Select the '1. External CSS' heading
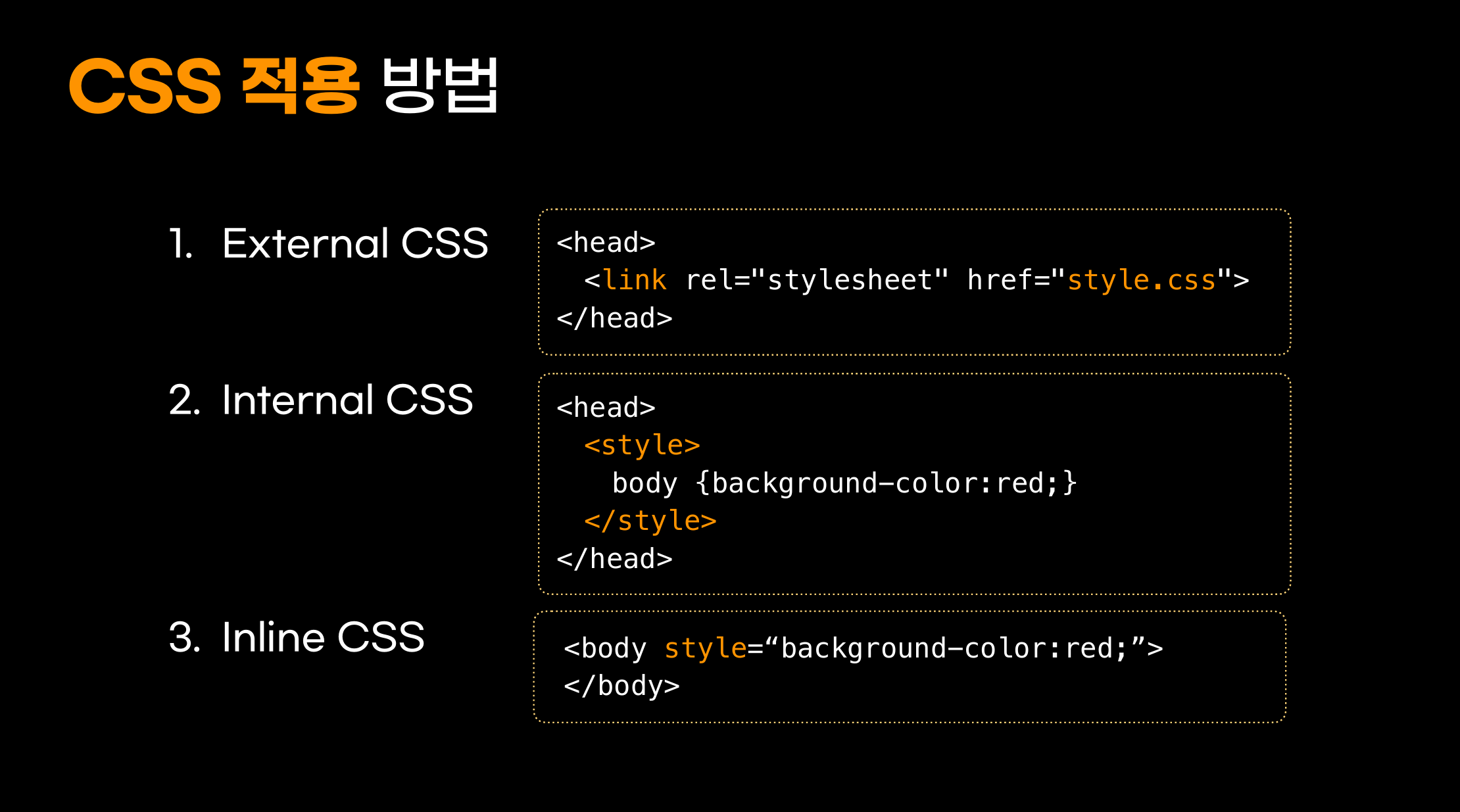The height and width of the screenshot is (812, 1460). coord(328,243)
